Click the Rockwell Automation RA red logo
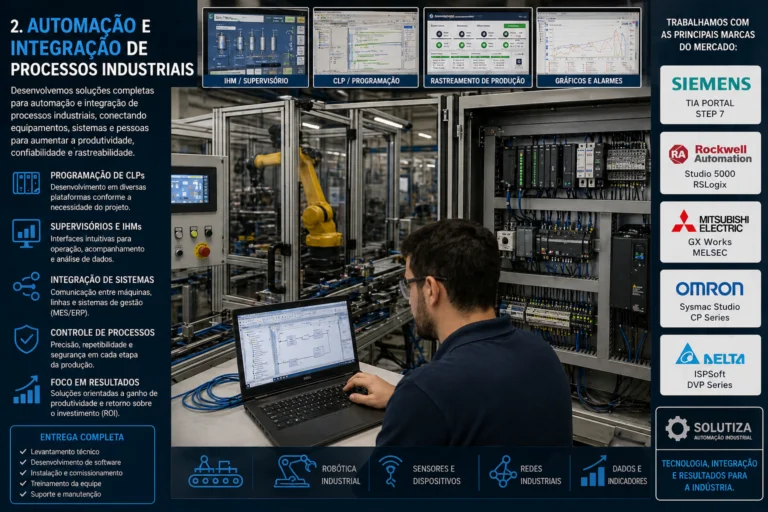768x512 pixels. point(678,154)
